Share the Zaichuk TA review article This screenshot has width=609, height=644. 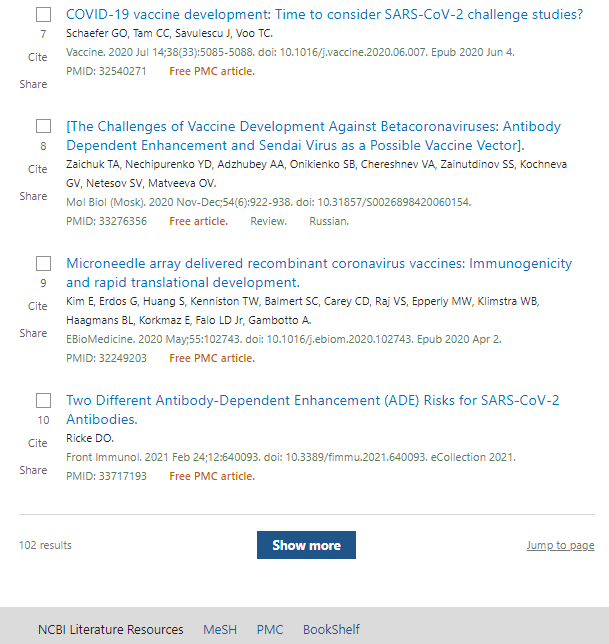[33, 196]
